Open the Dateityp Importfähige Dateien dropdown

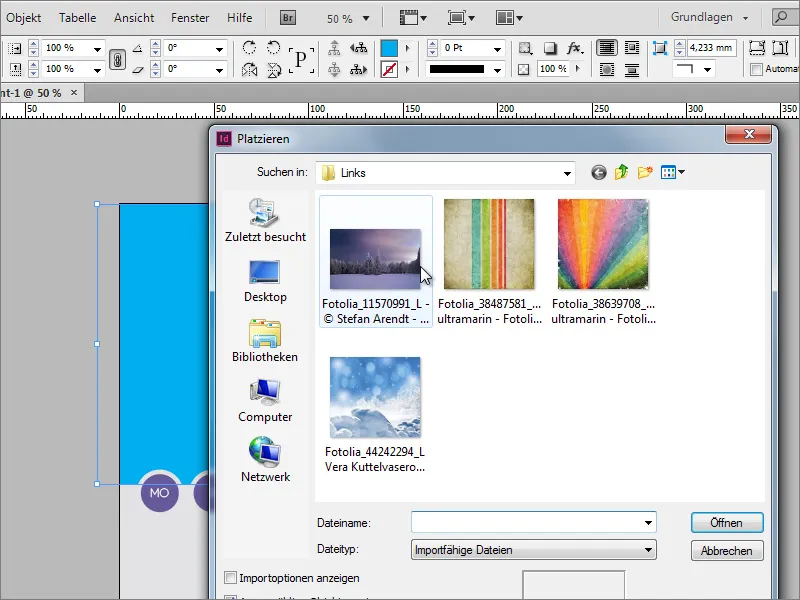(534, 550)
